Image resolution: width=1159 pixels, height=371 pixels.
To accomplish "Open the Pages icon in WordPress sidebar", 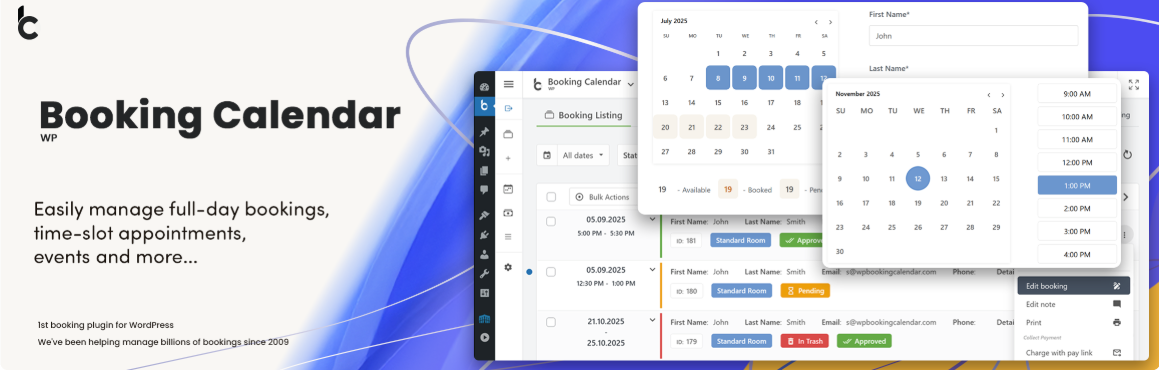I will click(x=484, y=171).
